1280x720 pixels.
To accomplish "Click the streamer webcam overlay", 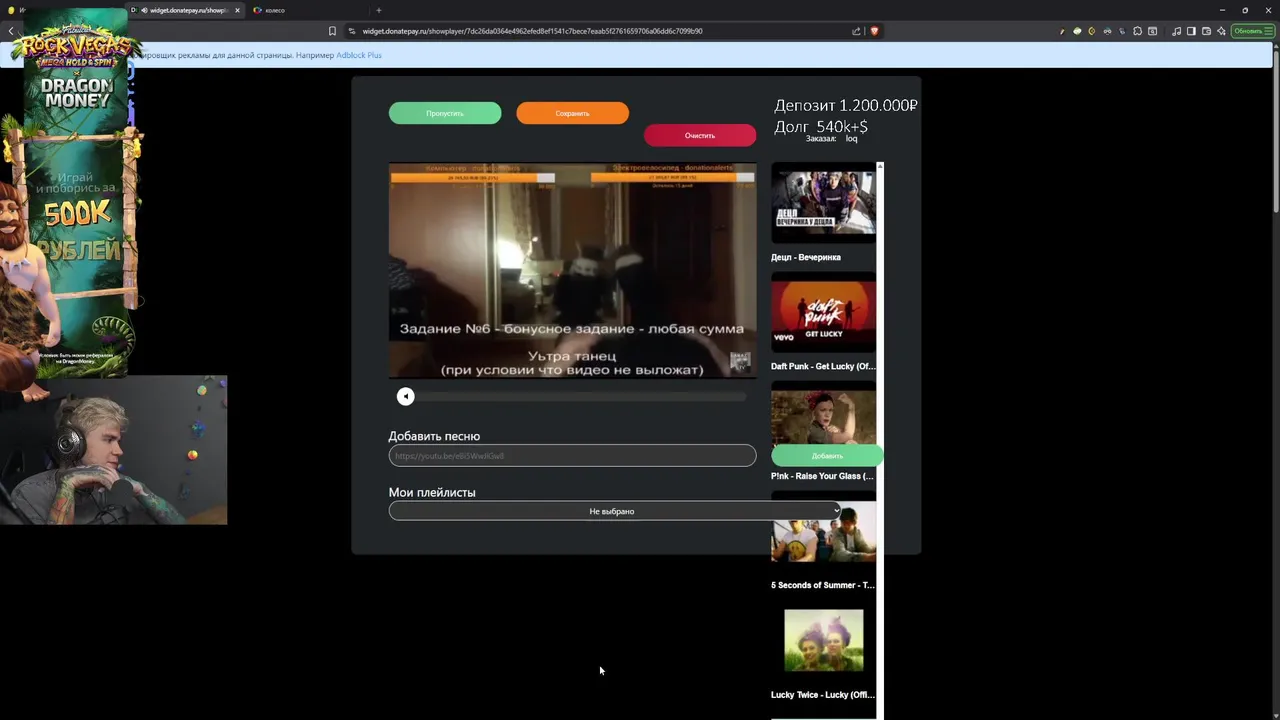I will (113, 450).
